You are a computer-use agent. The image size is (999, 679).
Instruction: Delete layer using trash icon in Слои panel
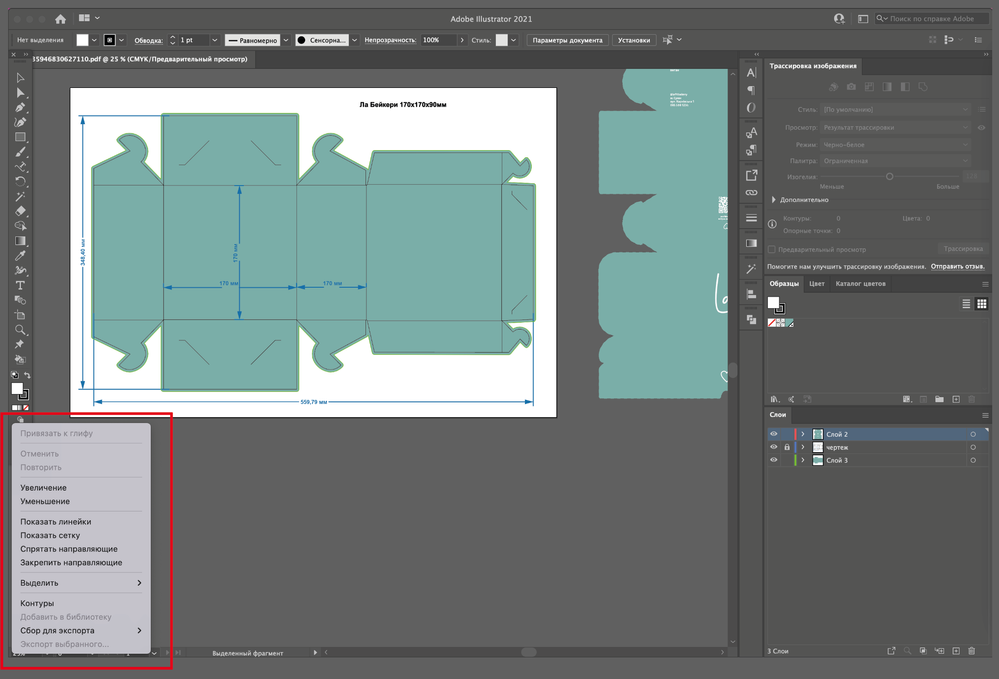click(x=971, y=651)
